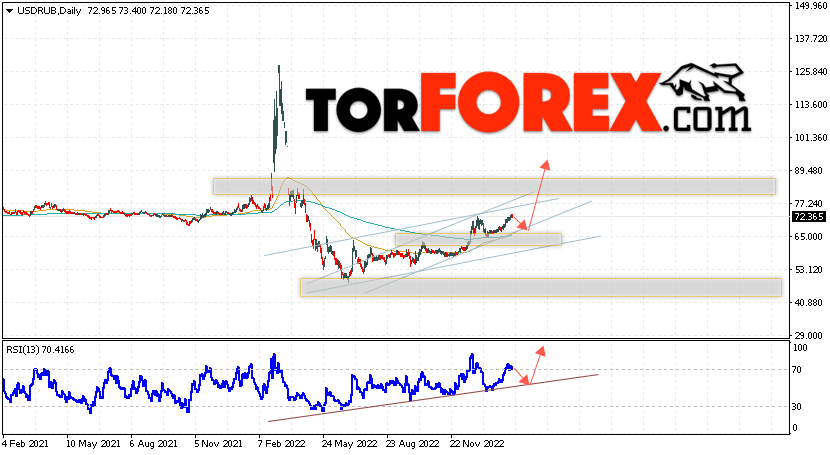This screenshot has height=455, width=830.
Task: Select the RSI scale label 0
Action: click(795, 427)
